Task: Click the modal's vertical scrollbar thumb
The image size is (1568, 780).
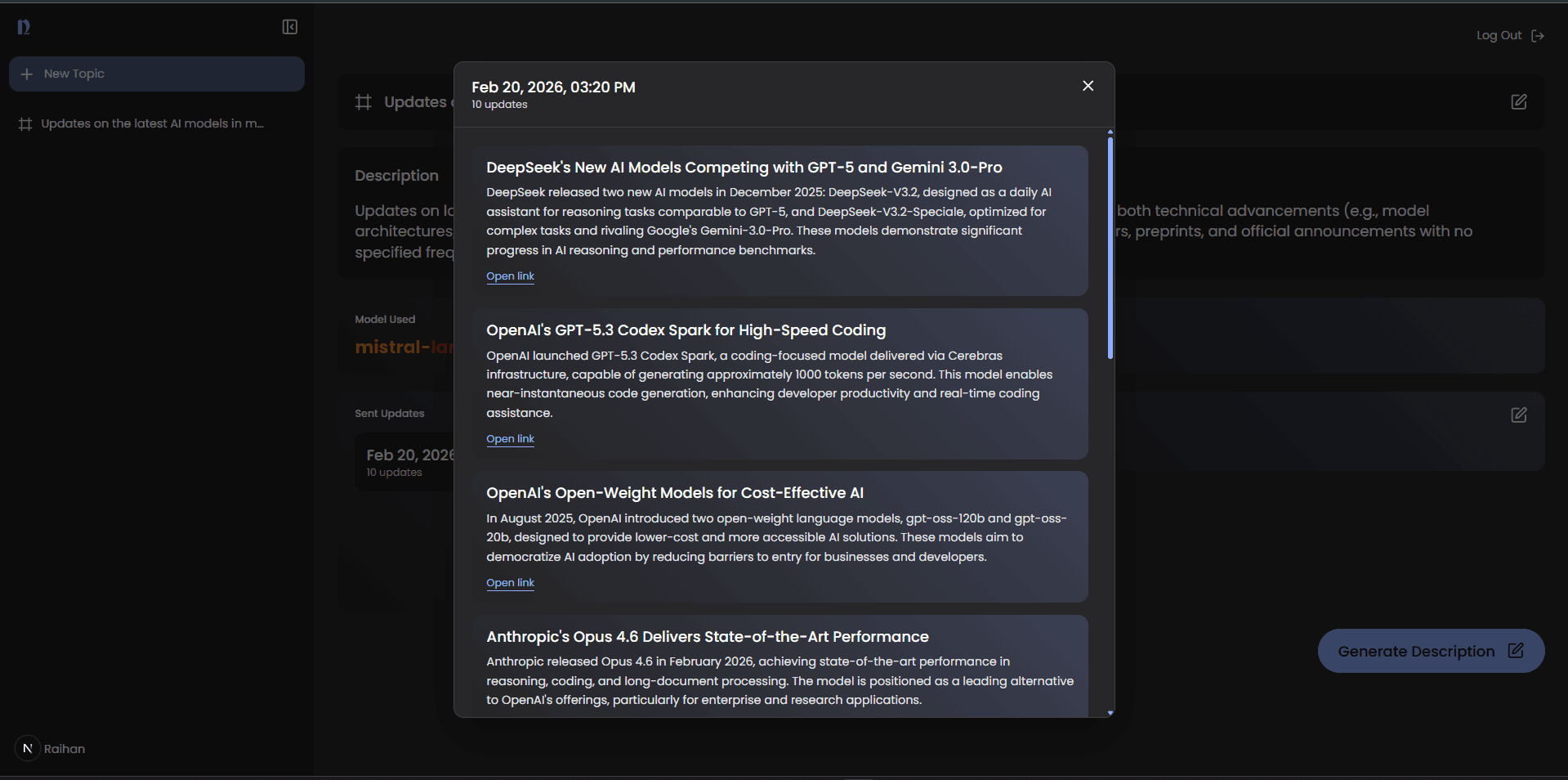Action: coord(1110,245)
